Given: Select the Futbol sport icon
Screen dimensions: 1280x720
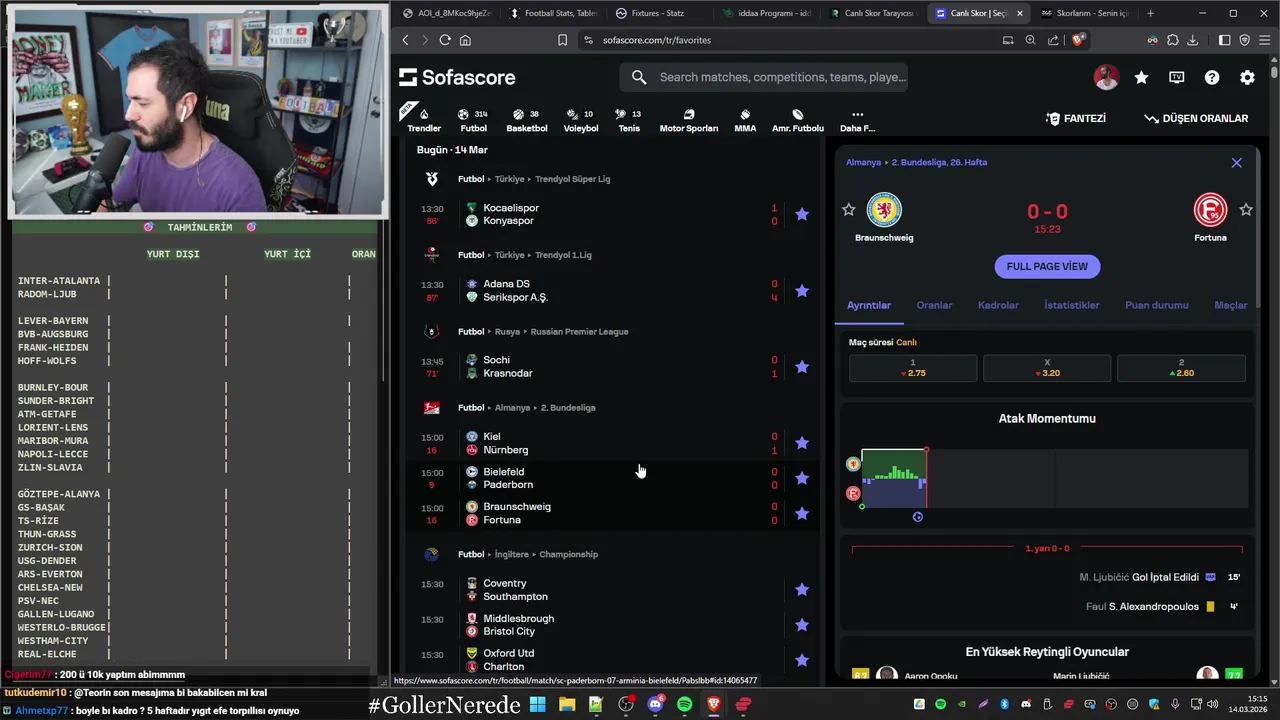Looking at the screenshot, I should pyautogui.click(x=473, y=120).
